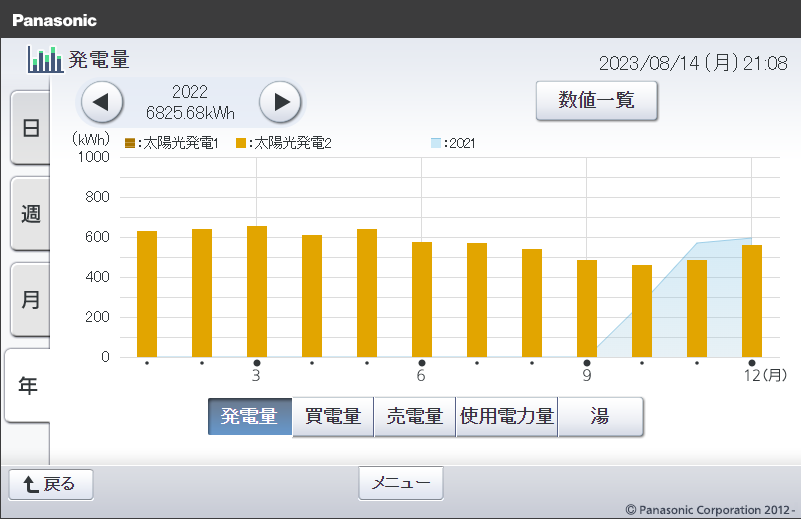Select the 発電量 generation view
801x519 pixels.
[249, 417]
